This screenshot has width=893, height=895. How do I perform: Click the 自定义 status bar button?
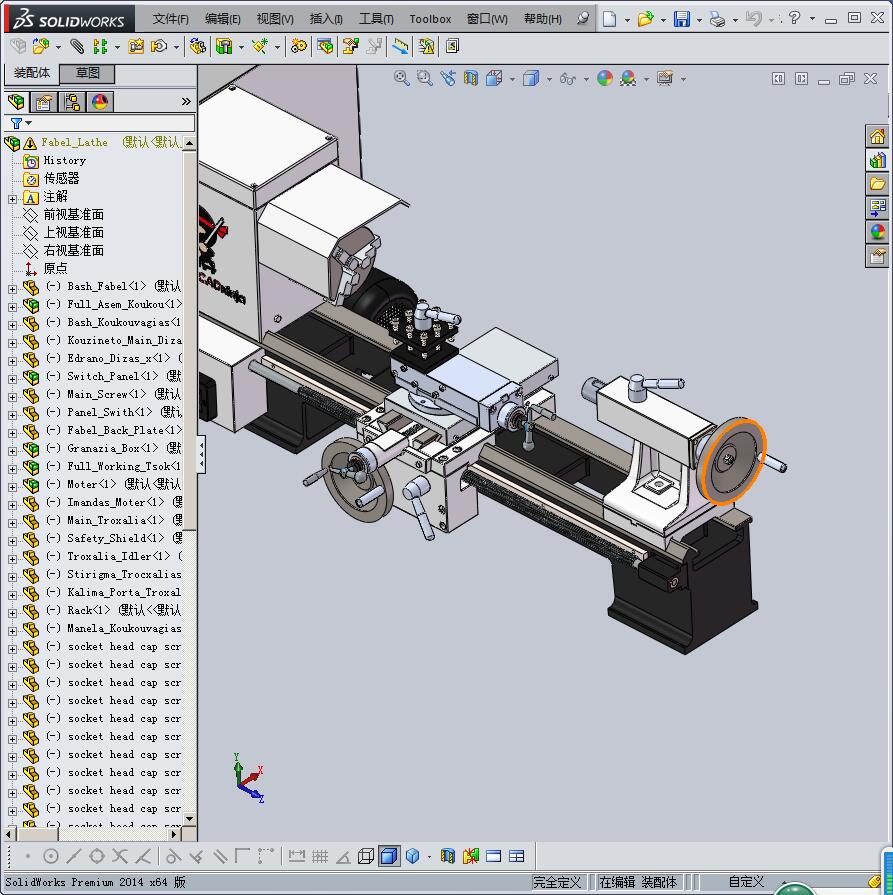click(746, 882)
